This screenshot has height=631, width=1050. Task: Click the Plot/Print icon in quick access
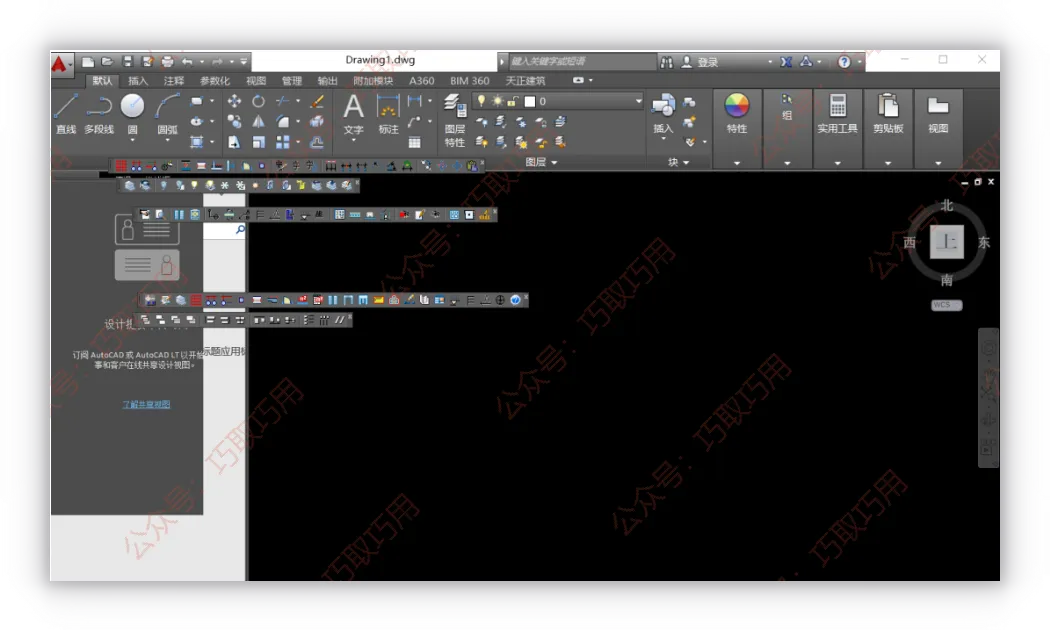(x=167, y=62)
